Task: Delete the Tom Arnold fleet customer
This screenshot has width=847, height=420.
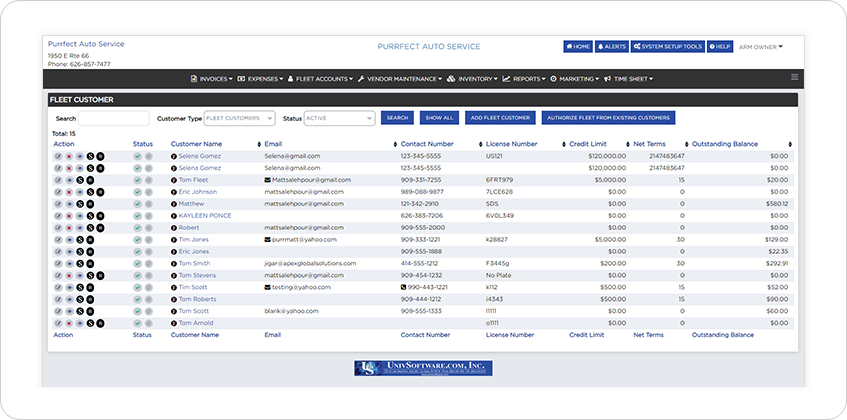Action: [69, 323]
